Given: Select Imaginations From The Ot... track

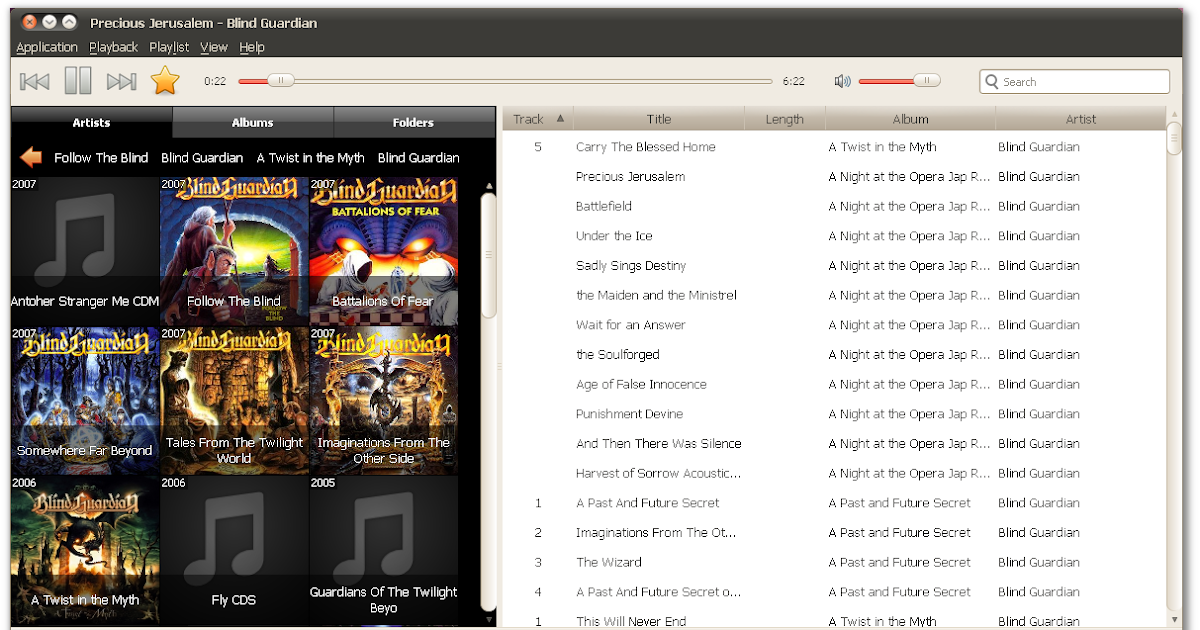Looking at the screenshot, I should coord(835,532).
